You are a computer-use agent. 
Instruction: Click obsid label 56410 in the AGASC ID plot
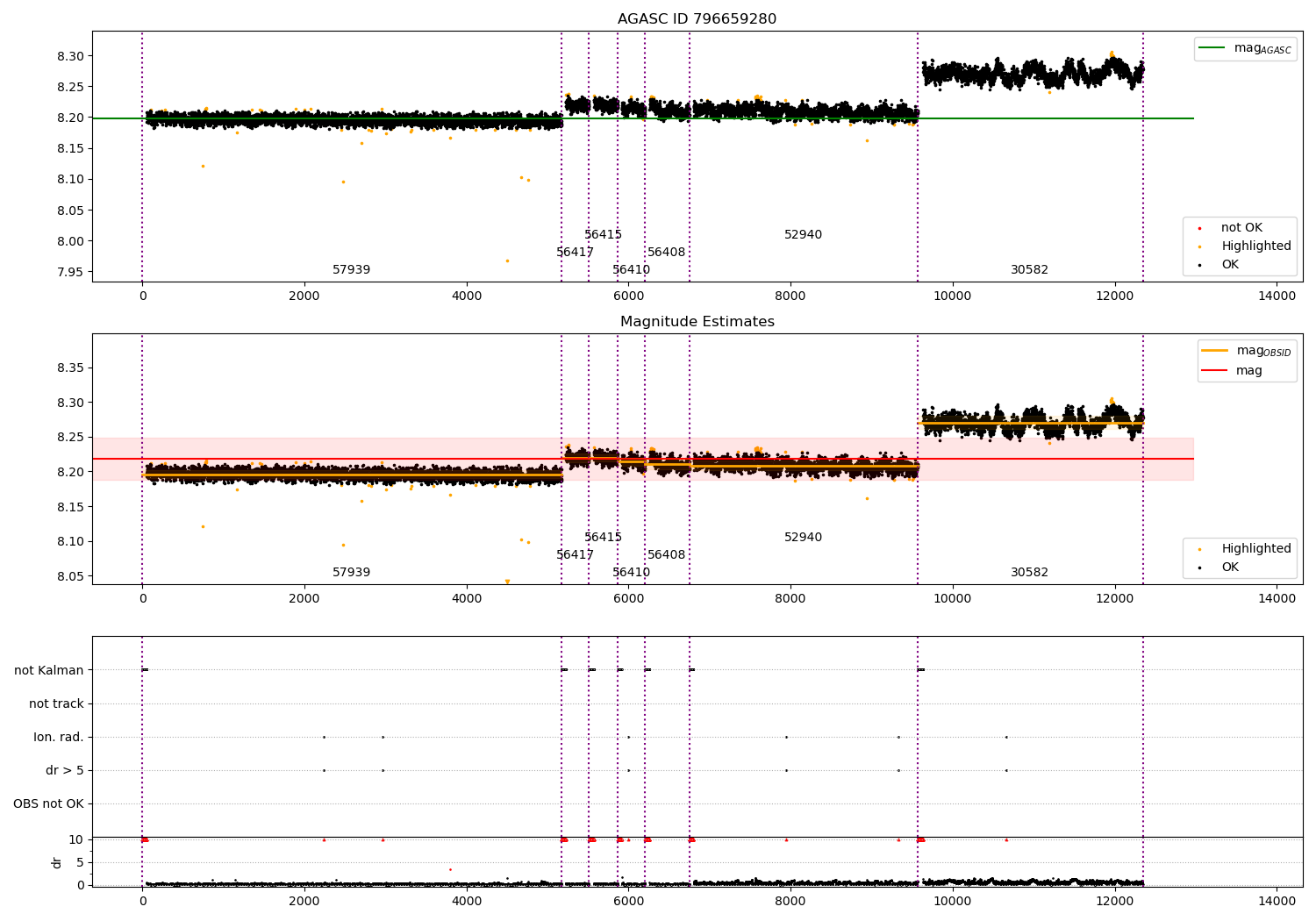pyautogui.click(x=632, y=270)
